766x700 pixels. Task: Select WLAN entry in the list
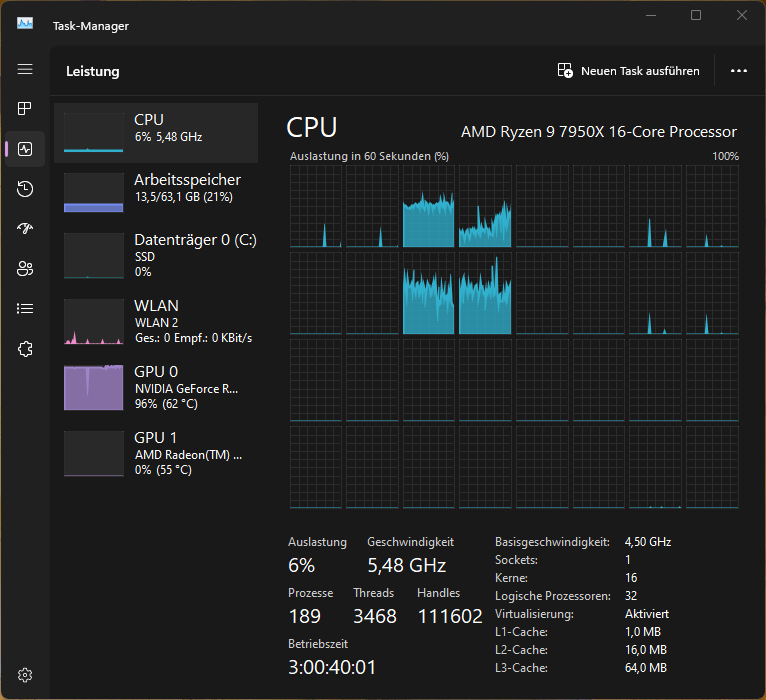[156, 321]
